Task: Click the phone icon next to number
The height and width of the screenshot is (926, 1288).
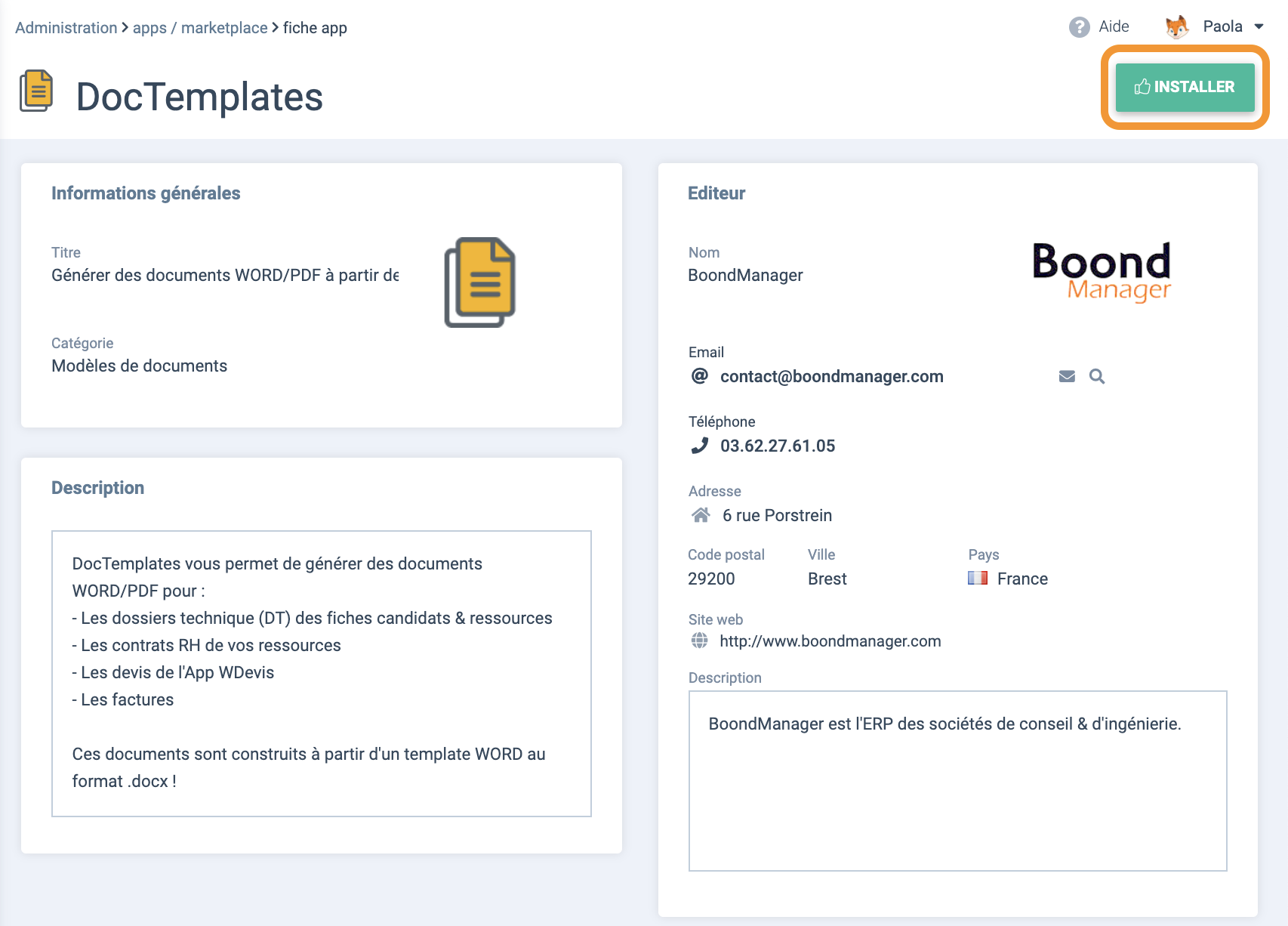Action: coord(700,446)
